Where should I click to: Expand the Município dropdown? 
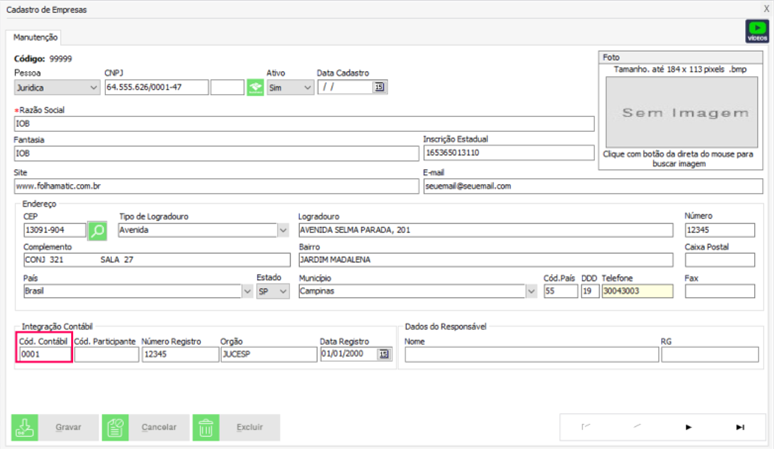point(530,292)
